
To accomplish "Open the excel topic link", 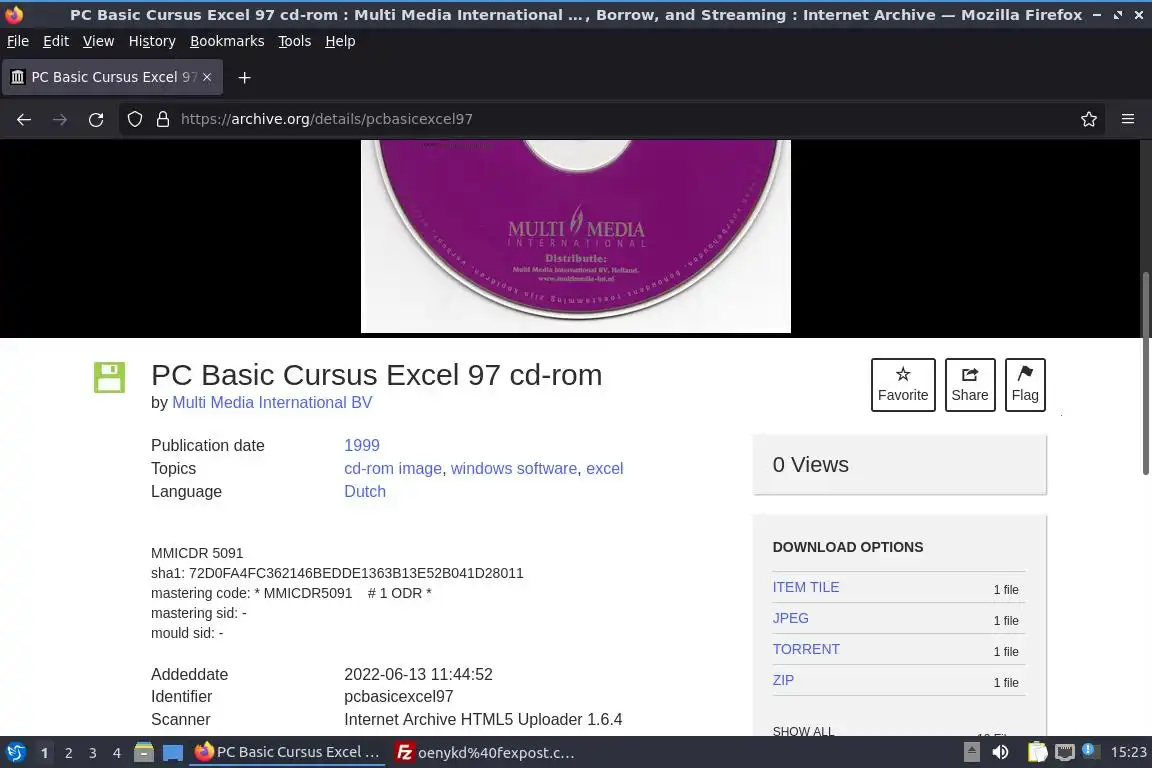I will pos(605,469).
